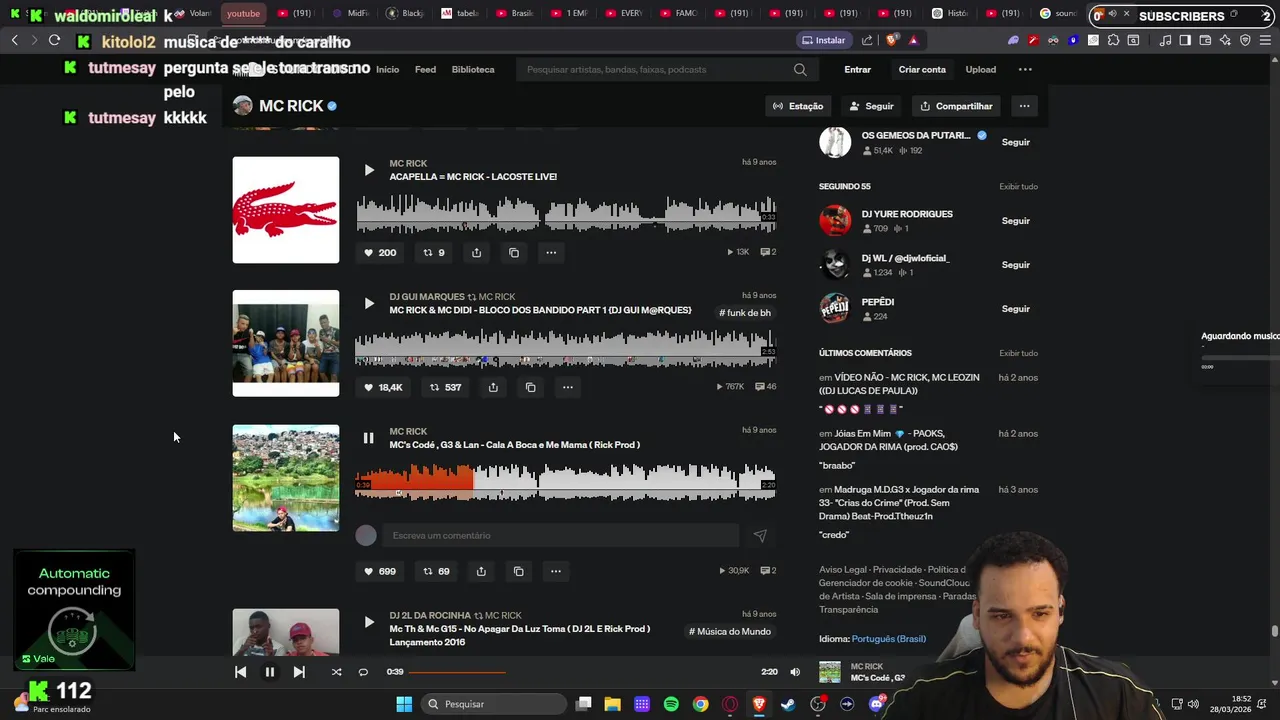Skip to previous track in bottom player
The height and width of the screenshot is (720, 1280).
(x=240, y=672)
